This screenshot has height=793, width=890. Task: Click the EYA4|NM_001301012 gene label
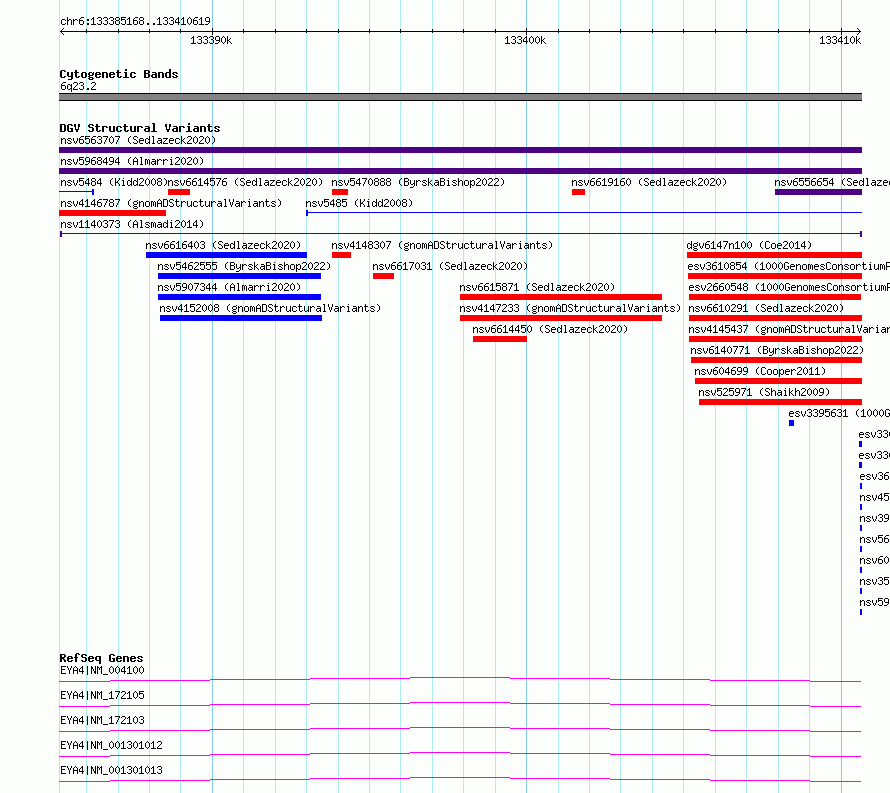(111, 745)
